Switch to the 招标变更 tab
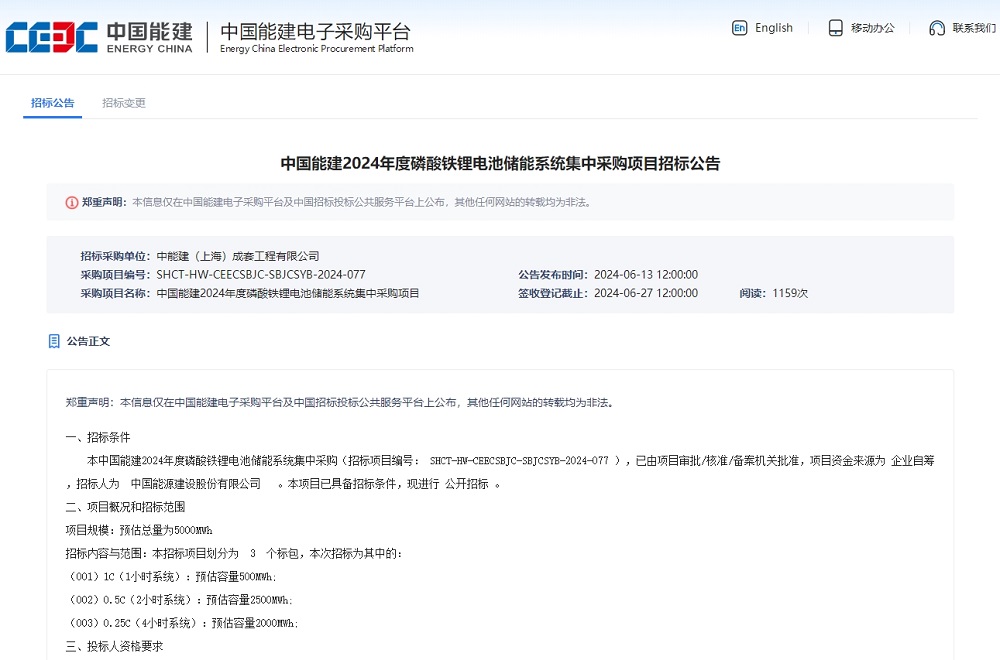This screenshot has width=1000, height=660. coord(124,102)
